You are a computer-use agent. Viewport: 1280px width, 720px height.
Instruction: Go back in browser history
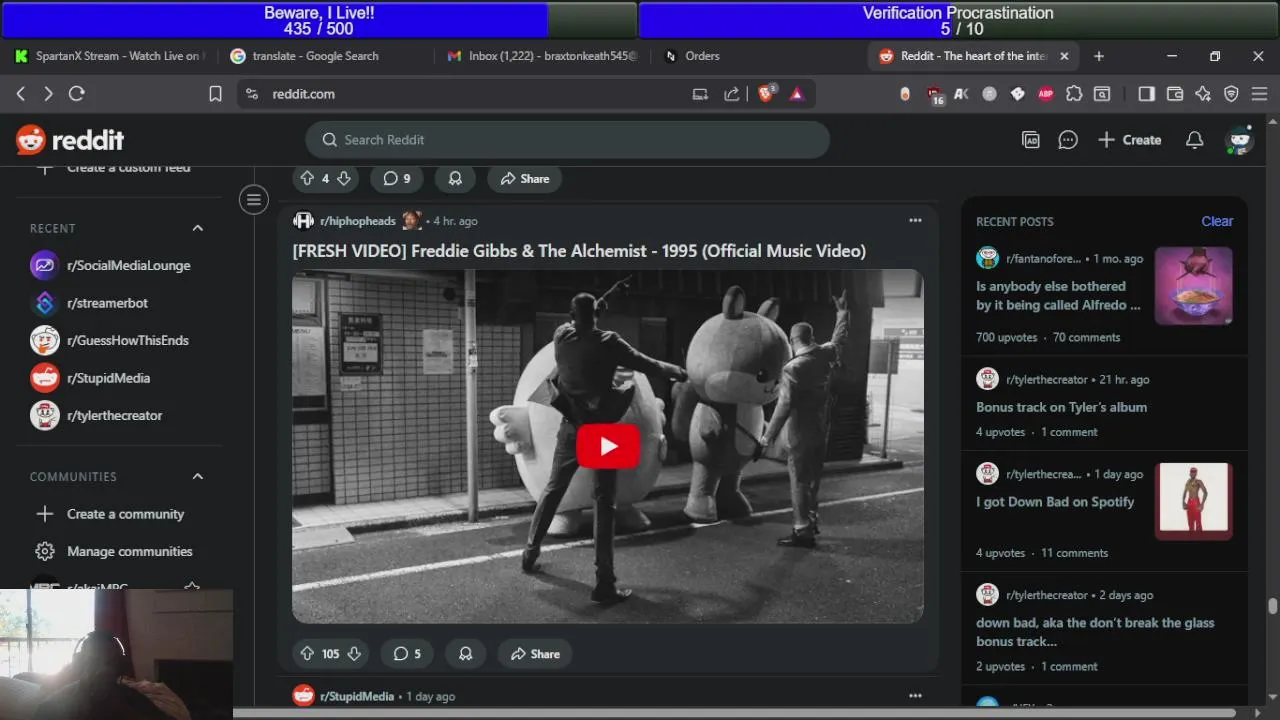click(x=20, y=94)
